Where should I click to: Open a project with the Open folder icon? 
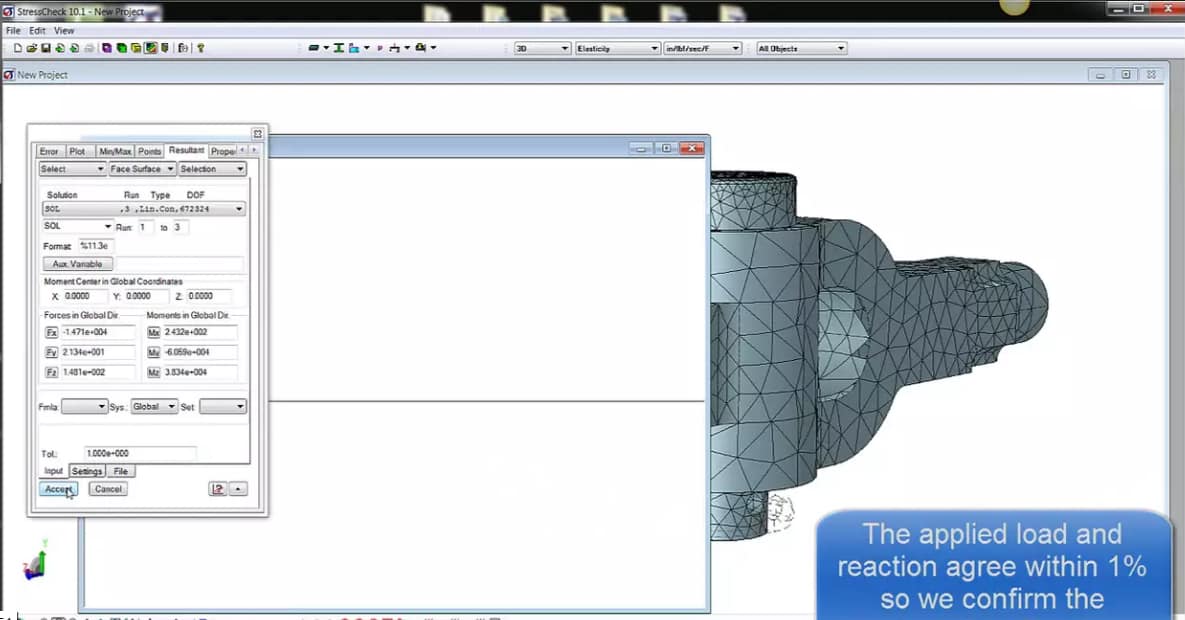pyautogui.click(x=31, y=47)
